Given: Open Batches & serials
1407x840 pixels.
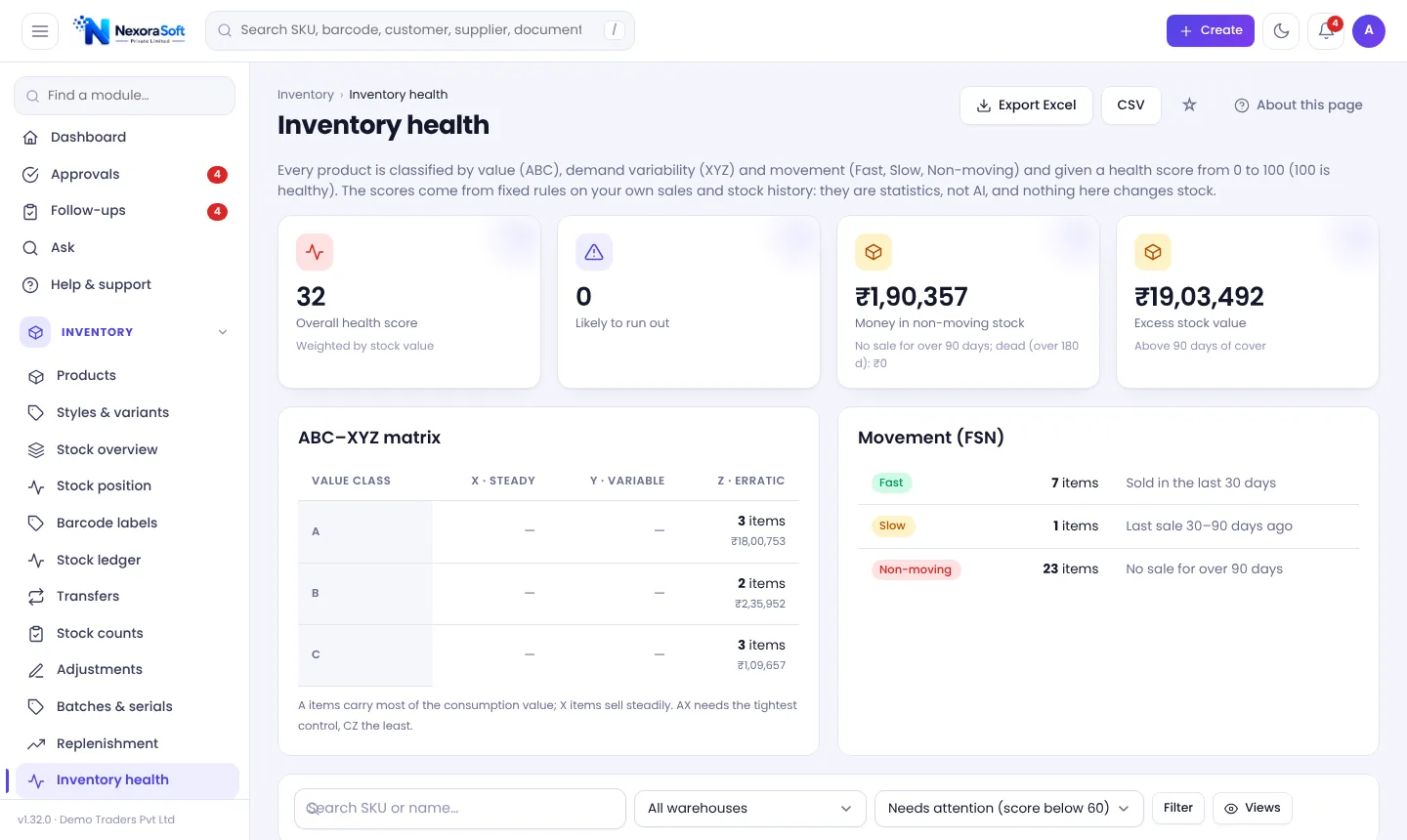Looking at the screenshot, I should point(129,707).
